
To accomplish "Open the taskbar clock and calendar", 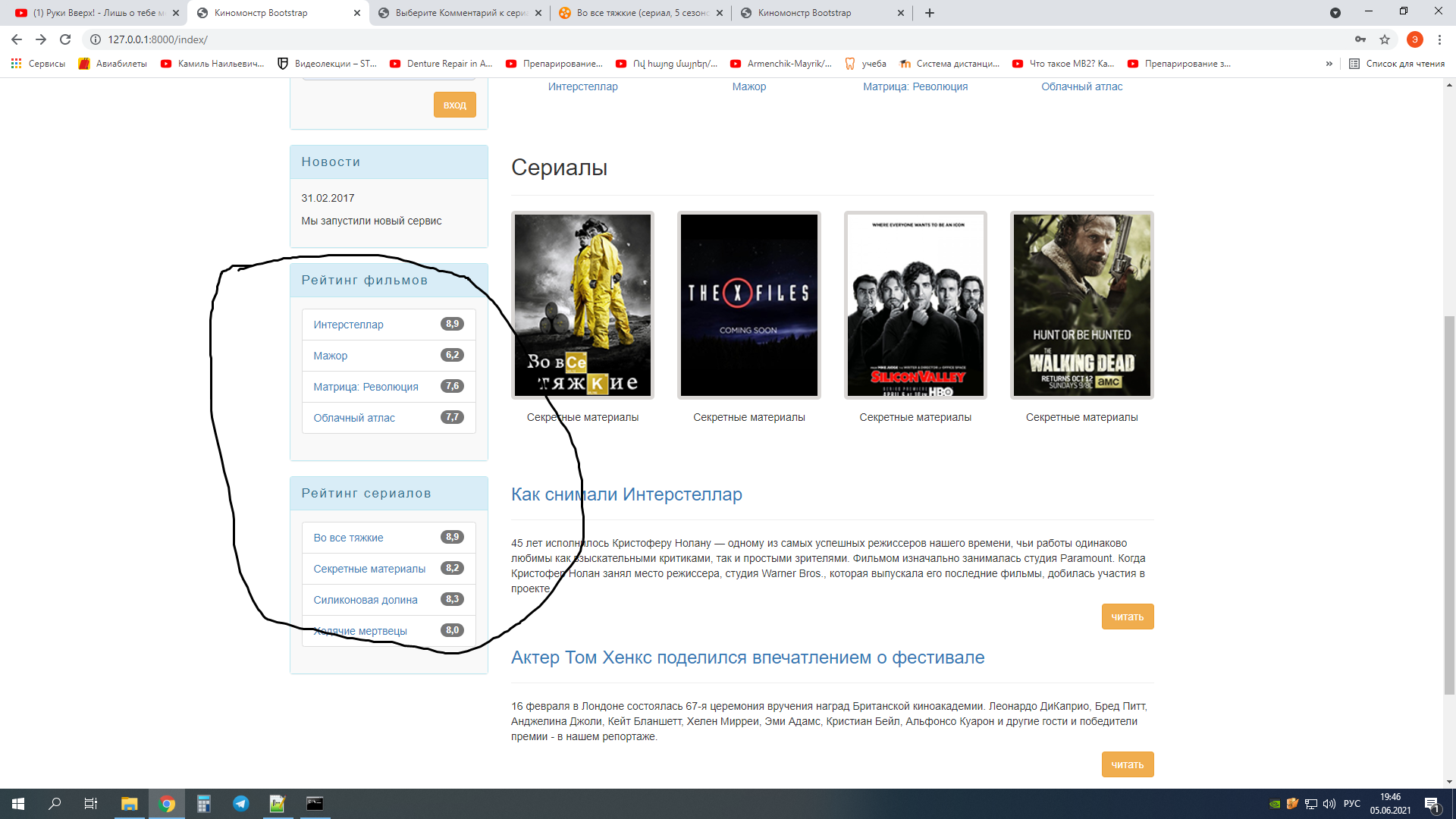I will pos(1390,804).
